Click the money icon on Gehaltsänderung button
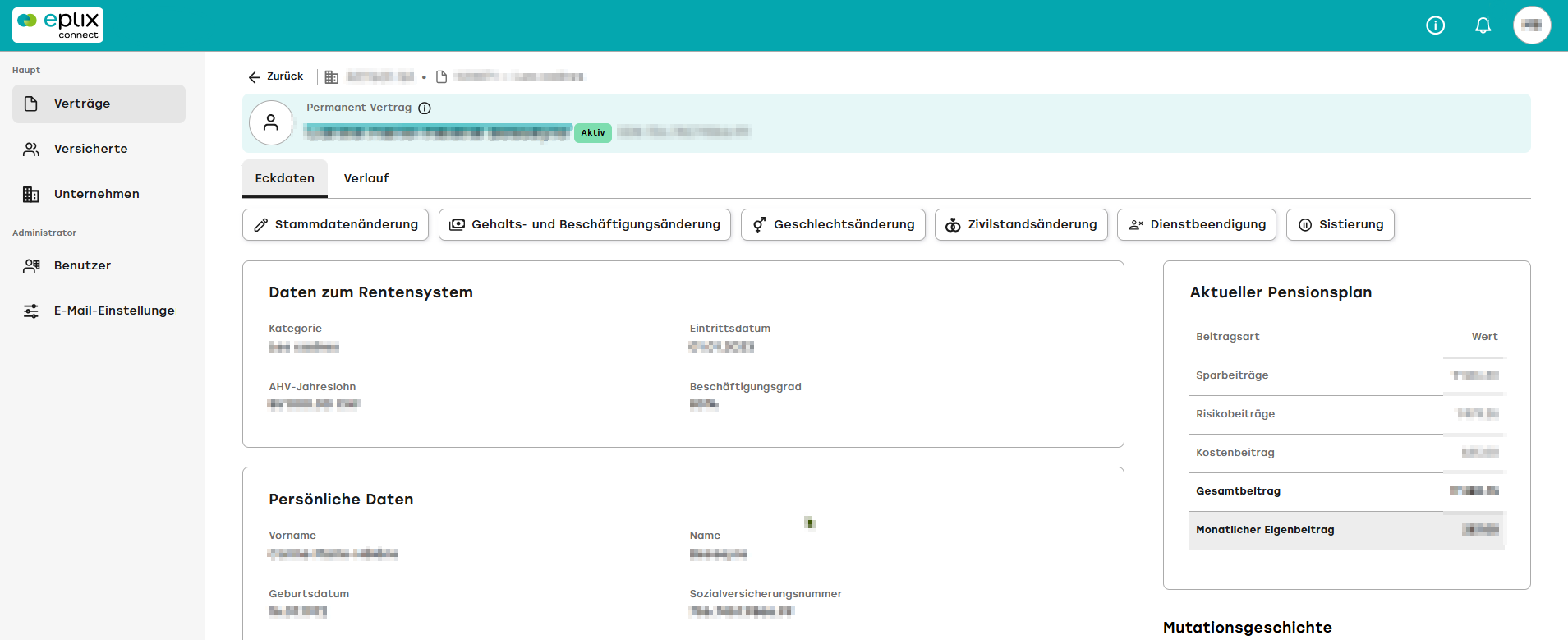The image size is (1568, 640). pos(458,225)
